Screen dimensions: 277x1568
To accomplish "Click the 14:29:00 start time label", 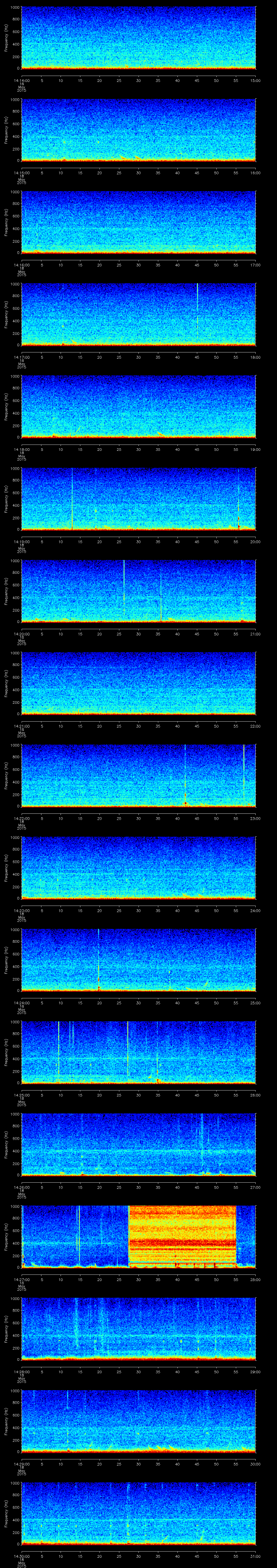I will pyautogui.click(x=21, y=1464).
